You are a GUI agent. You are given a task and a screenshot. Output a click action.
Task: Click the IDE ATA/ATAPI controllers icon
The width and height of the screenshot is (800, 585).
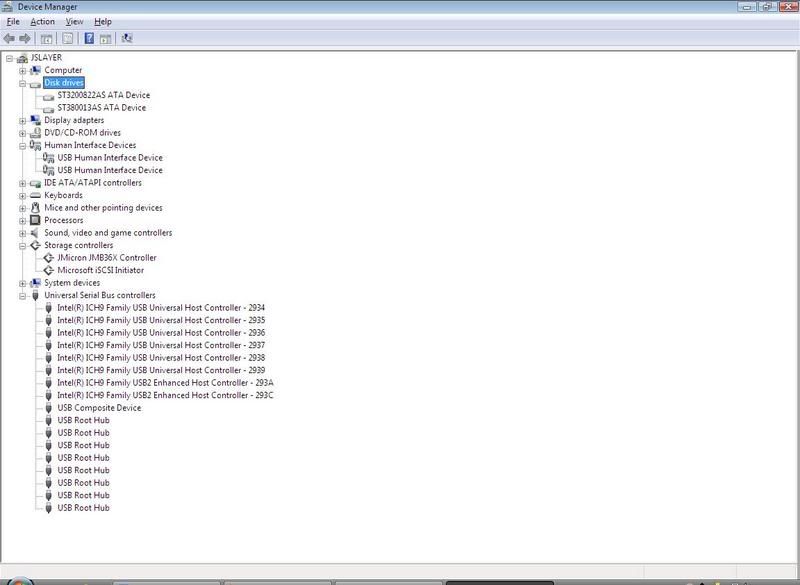click(35, 183)
